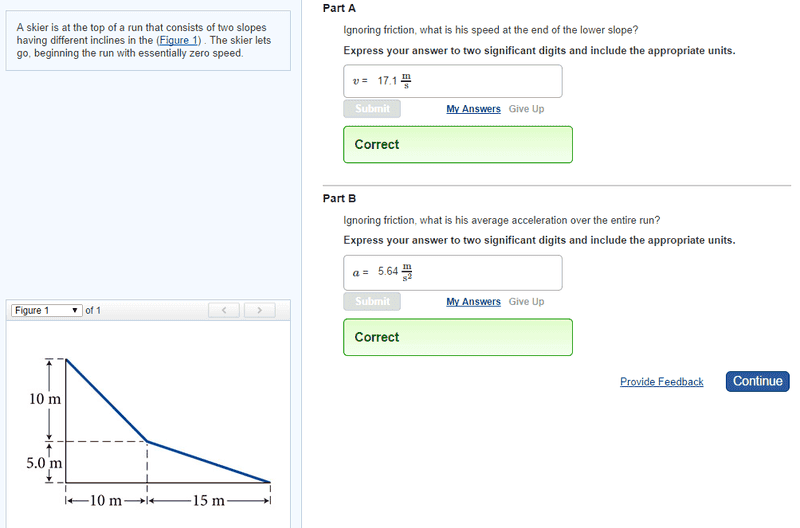The height and width of the screenshot is (528, 800).
Task: Open My Answers for Part B
Action: point(473,301)
